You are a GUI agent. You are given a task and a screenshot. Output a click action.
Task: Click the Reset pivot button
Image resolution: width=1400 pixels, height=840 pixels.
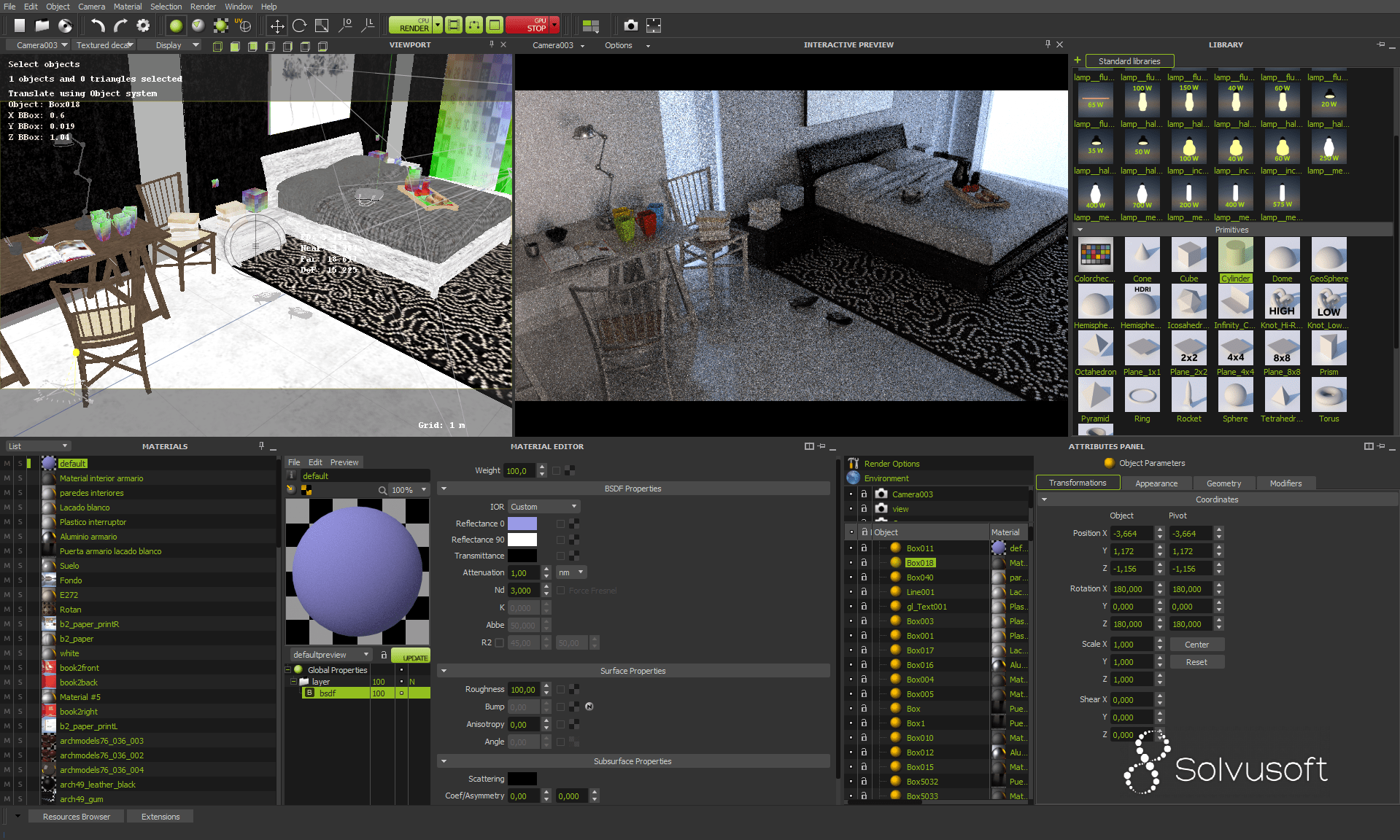(x=1196, y=662)
